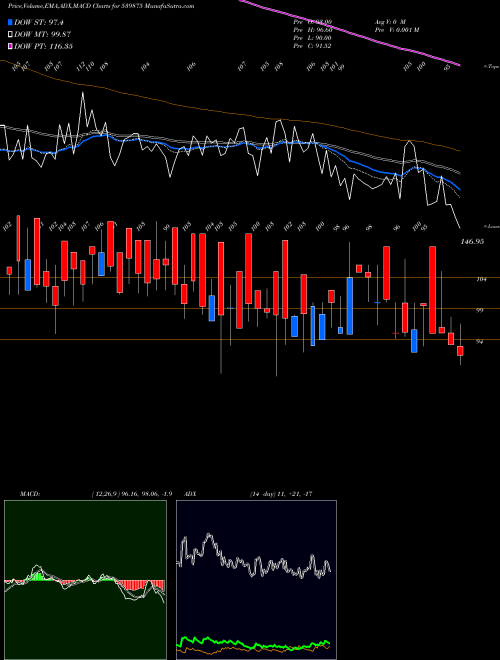Select the 'DOW ST: 97.4' legend text
Viewport: 500px width, 660px height.
point(39,22)
